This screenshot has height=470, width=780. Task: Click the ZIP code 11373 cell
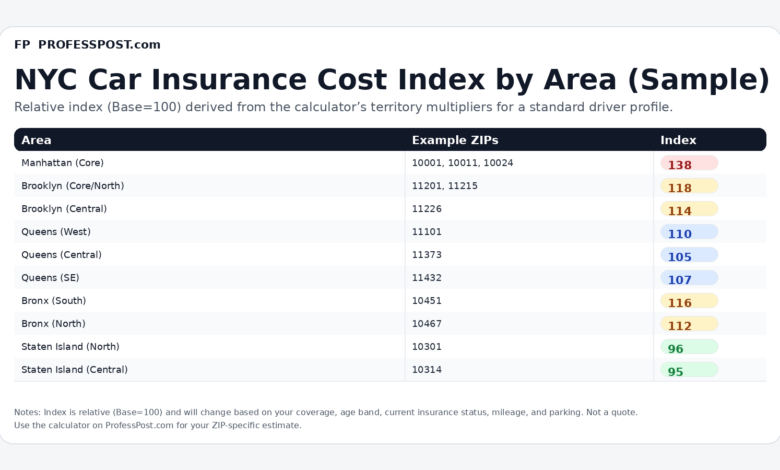coord(427,255)
